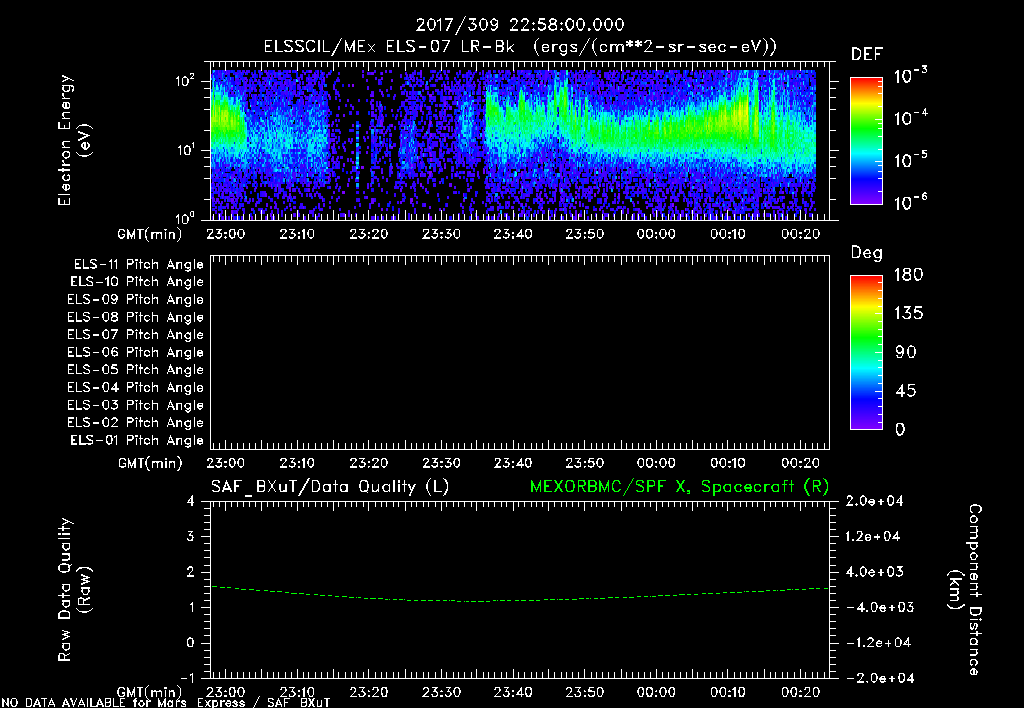
Task: Click the 10^-5 DEF scale value
Action: [910, 160]
